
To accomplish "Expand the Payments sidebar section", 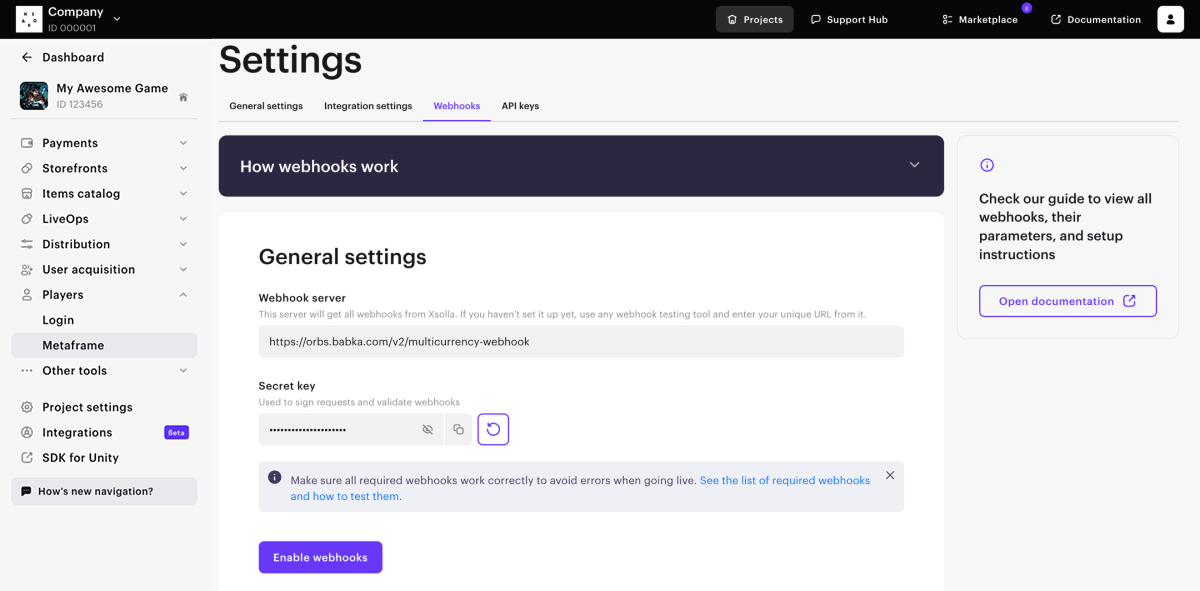I will (x=183, y=143).
